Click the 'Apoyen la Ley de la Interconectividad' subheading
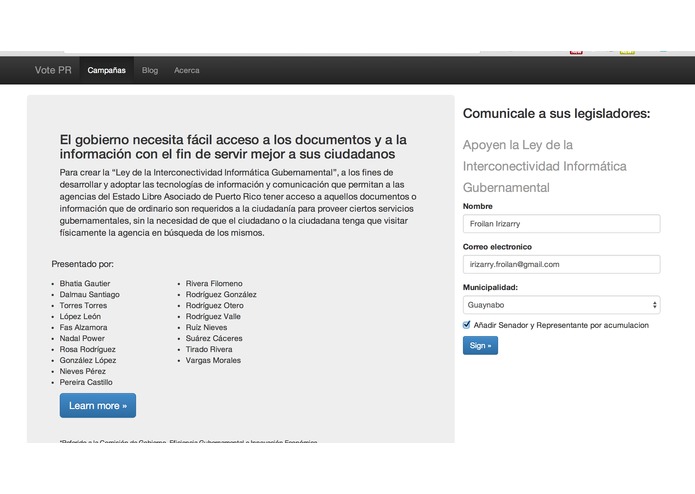Viewport: 695px width, 494px height. pyautogui.click(x=545, y=166)
